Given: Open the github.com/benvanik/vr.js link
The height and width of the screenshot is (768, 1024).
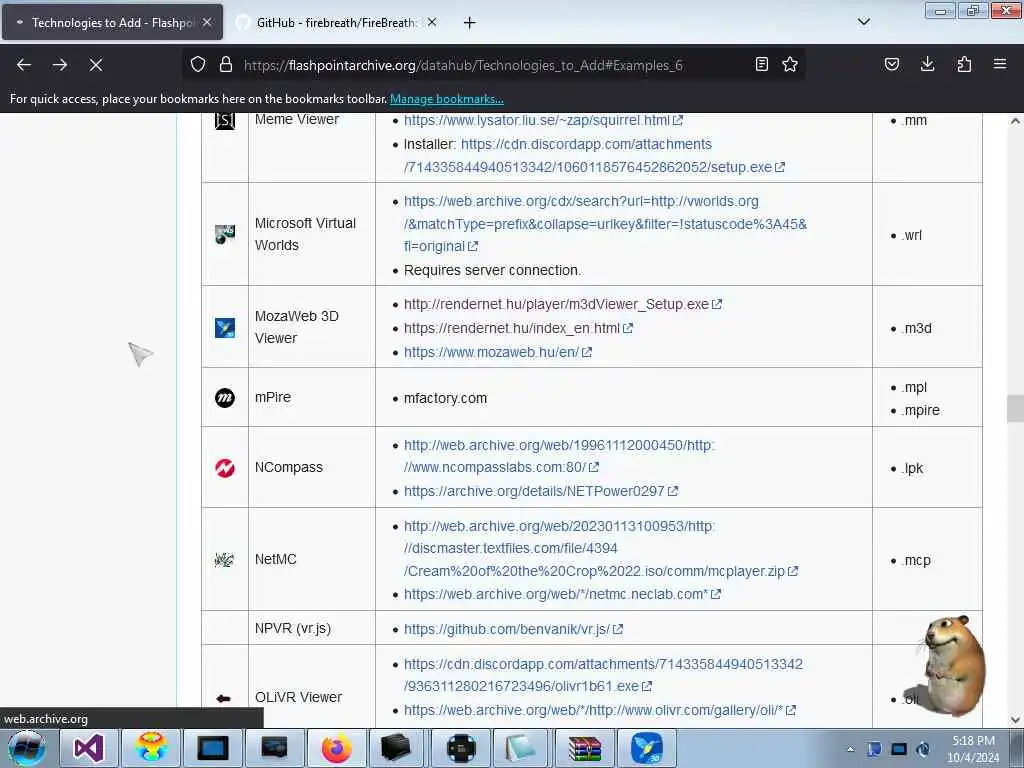Looking at the screenshot, I should (x=513, y=630).
